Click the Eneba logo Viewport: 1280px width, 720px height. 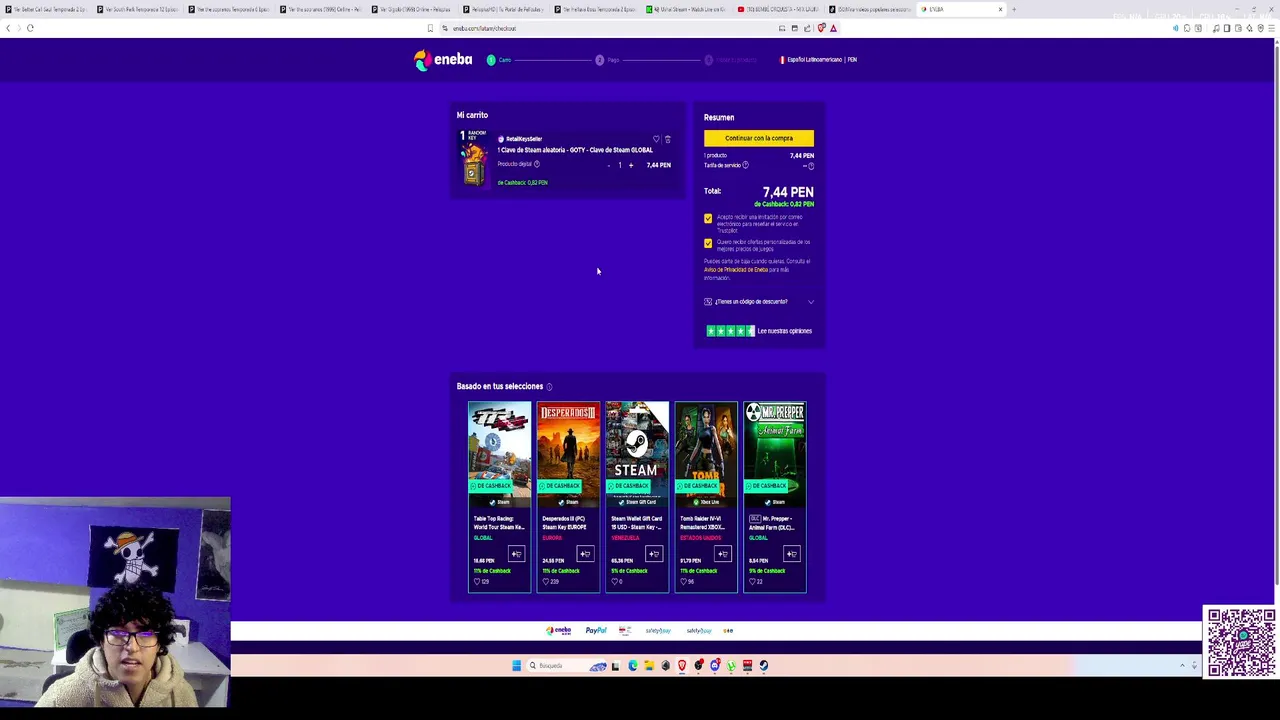[443, 60]
